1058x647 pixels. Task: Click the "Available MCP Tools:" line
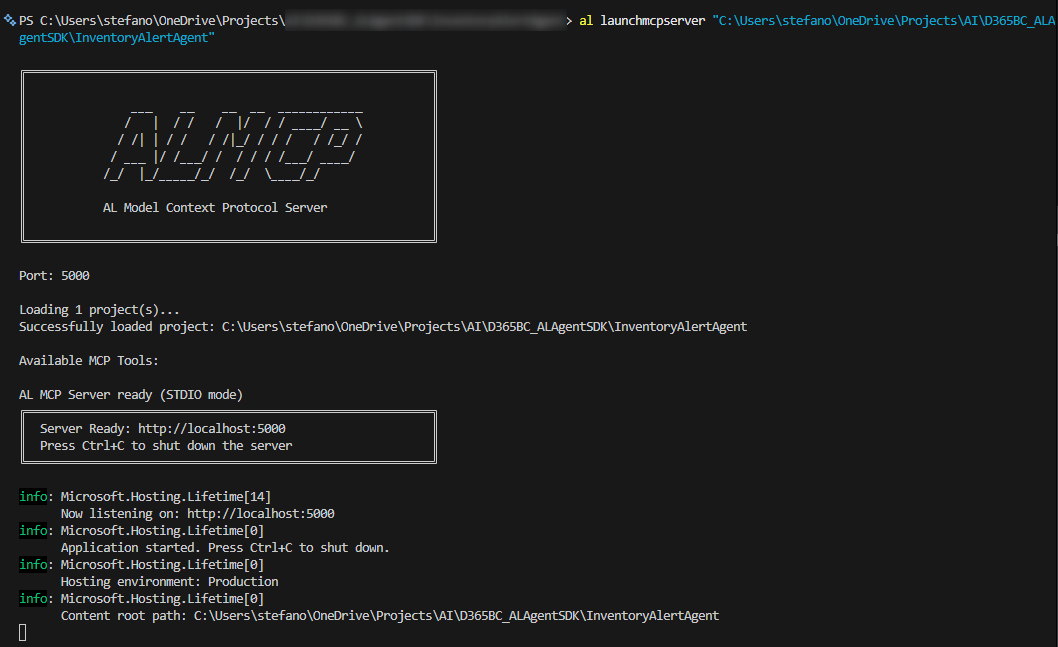[x=88, y=360]
